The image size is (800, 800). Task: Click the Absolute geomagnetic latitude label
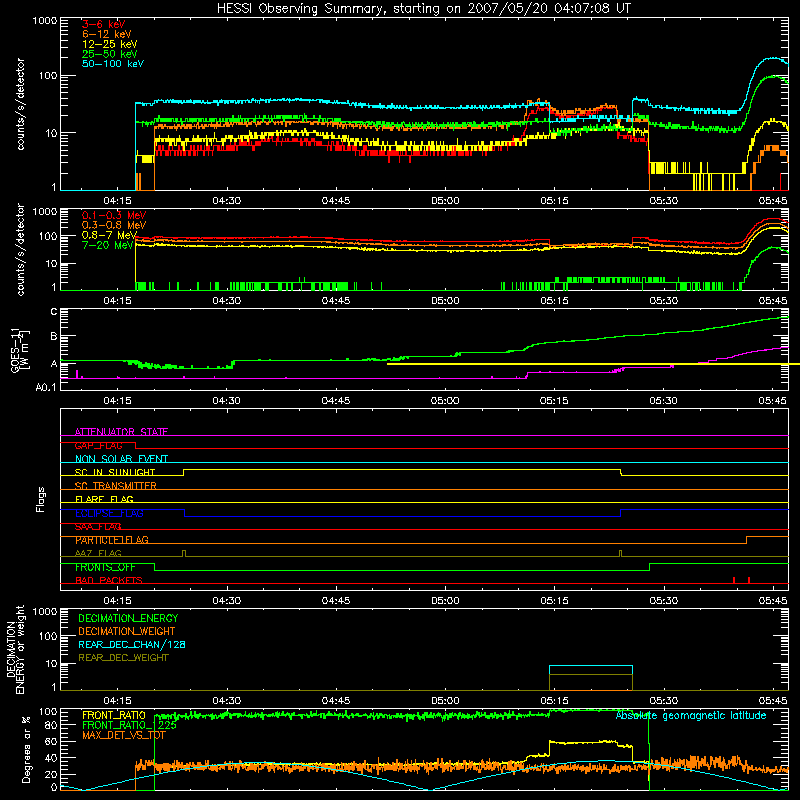pyautogui.click(x=691, y=716)
